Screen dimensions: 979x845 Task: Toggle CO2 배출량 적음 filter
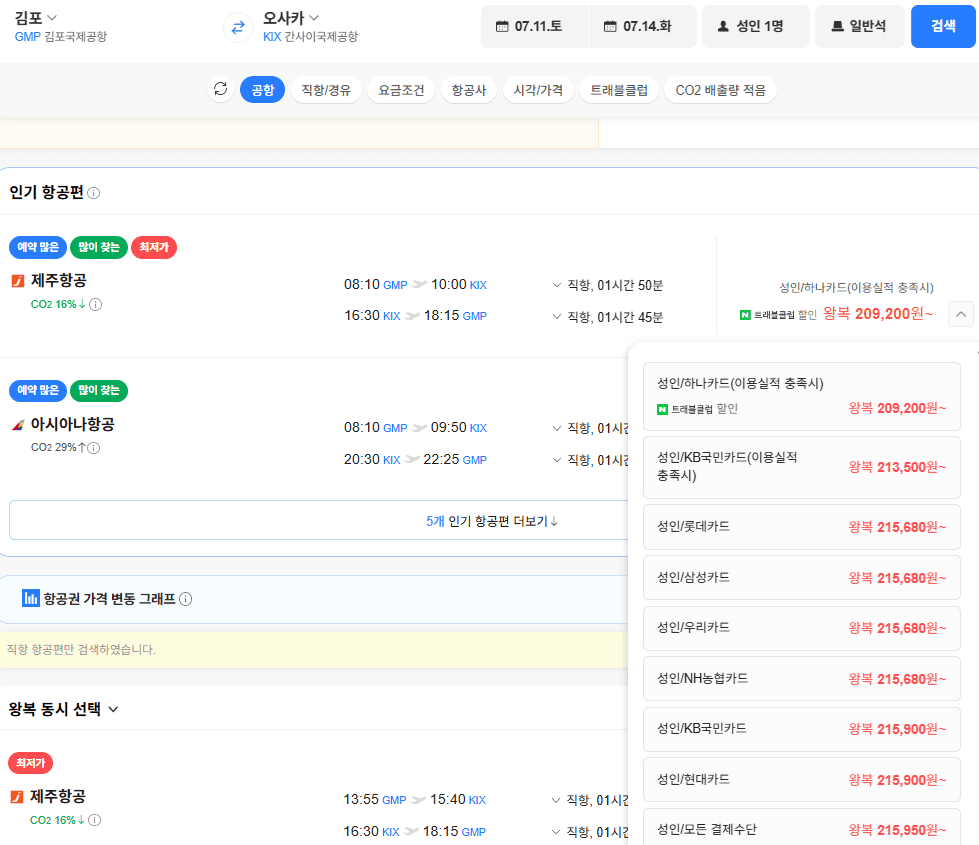click(721, 90)
